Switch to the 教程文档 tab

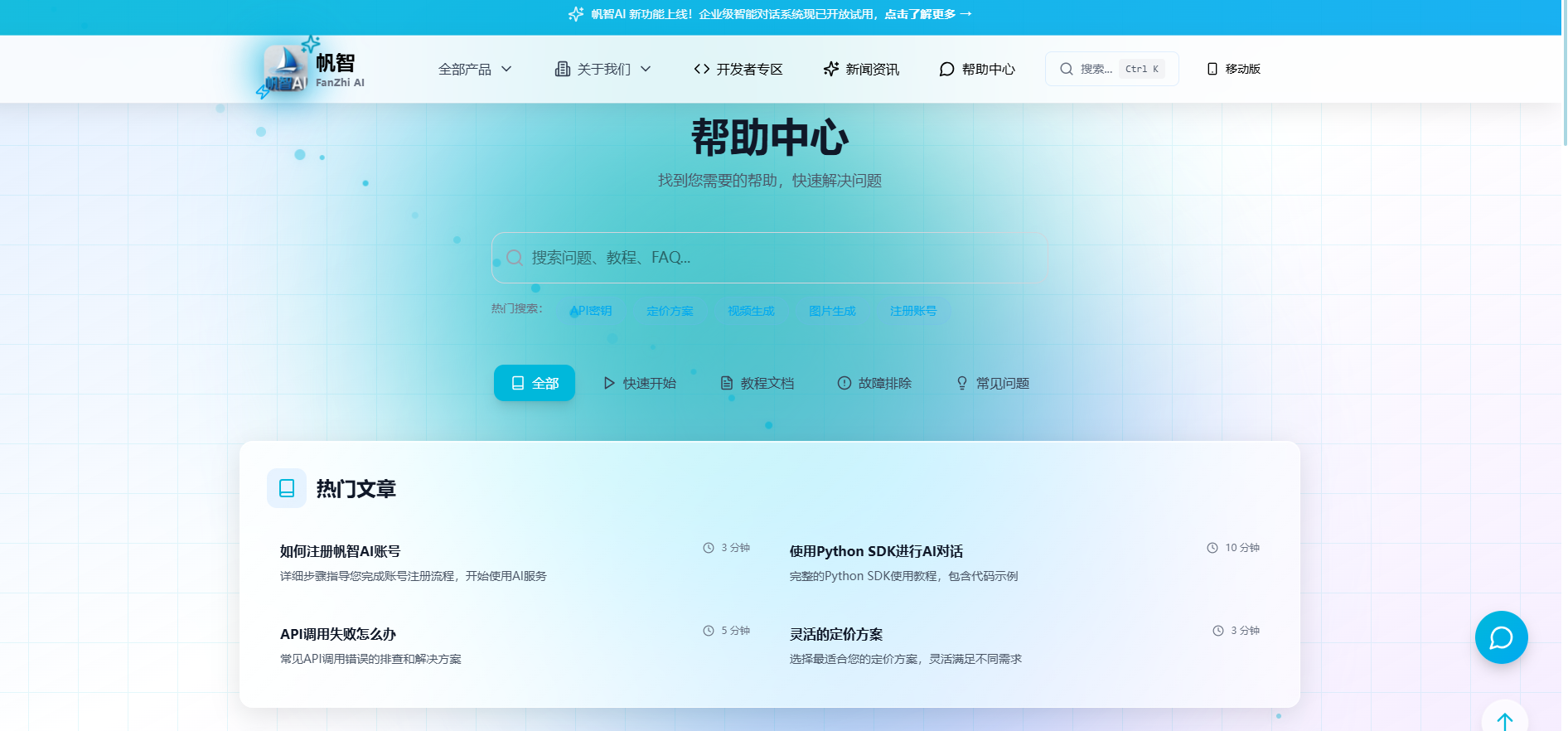757,383
